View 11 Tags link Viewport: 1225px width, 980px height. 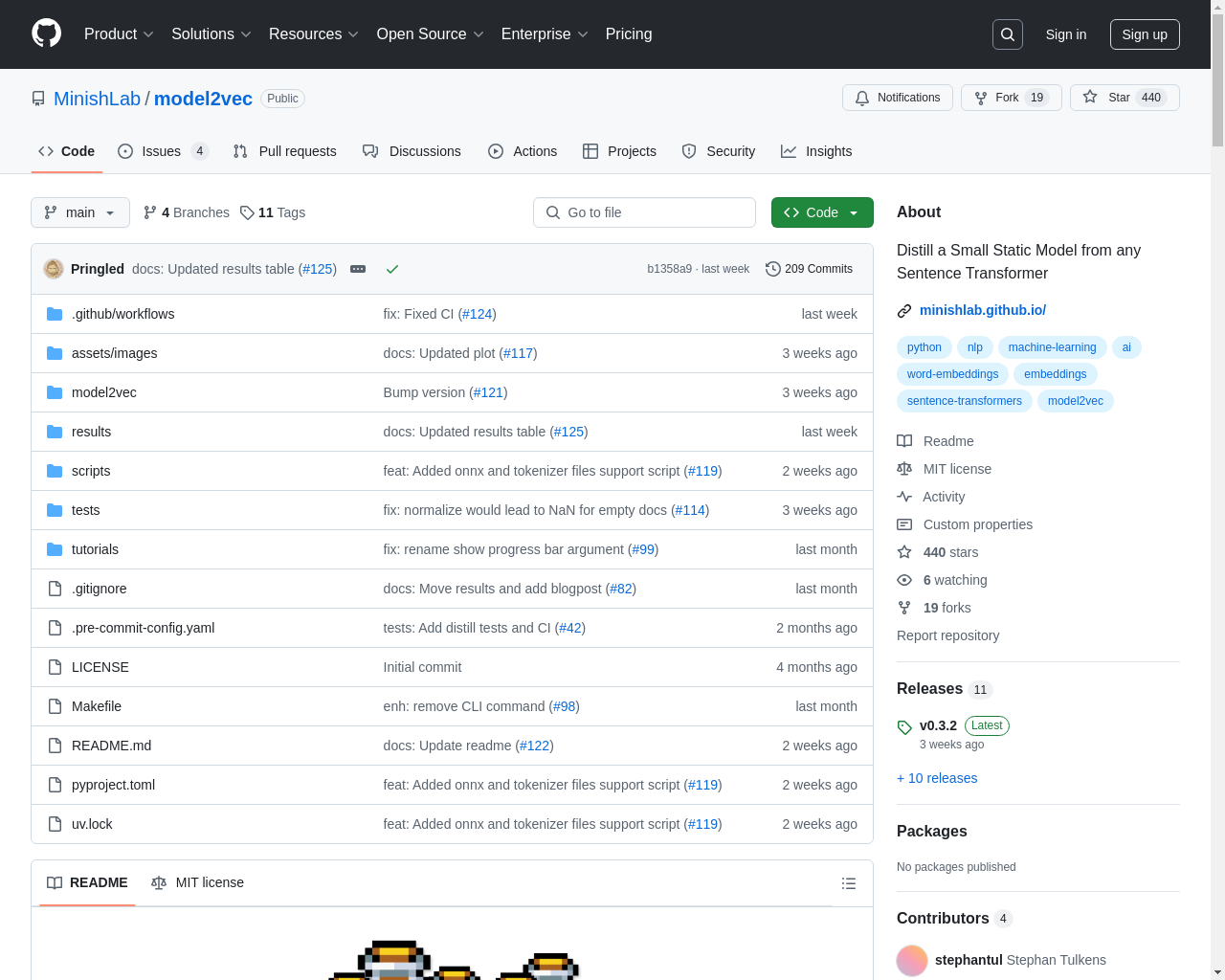(x=273, y=212)
